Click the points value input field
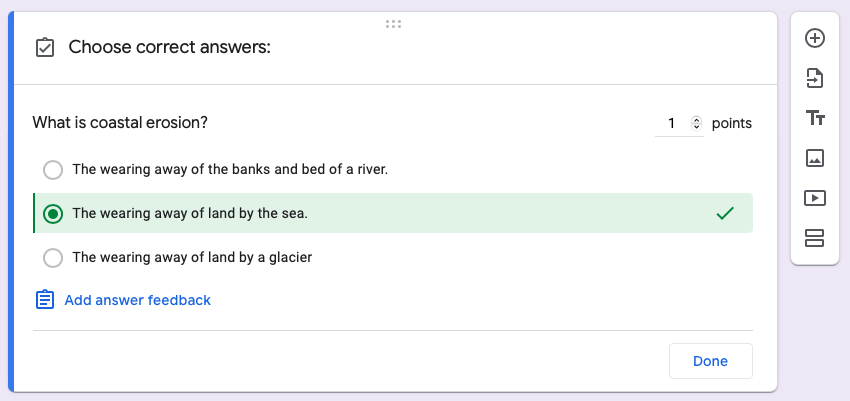 pos(672,124)
